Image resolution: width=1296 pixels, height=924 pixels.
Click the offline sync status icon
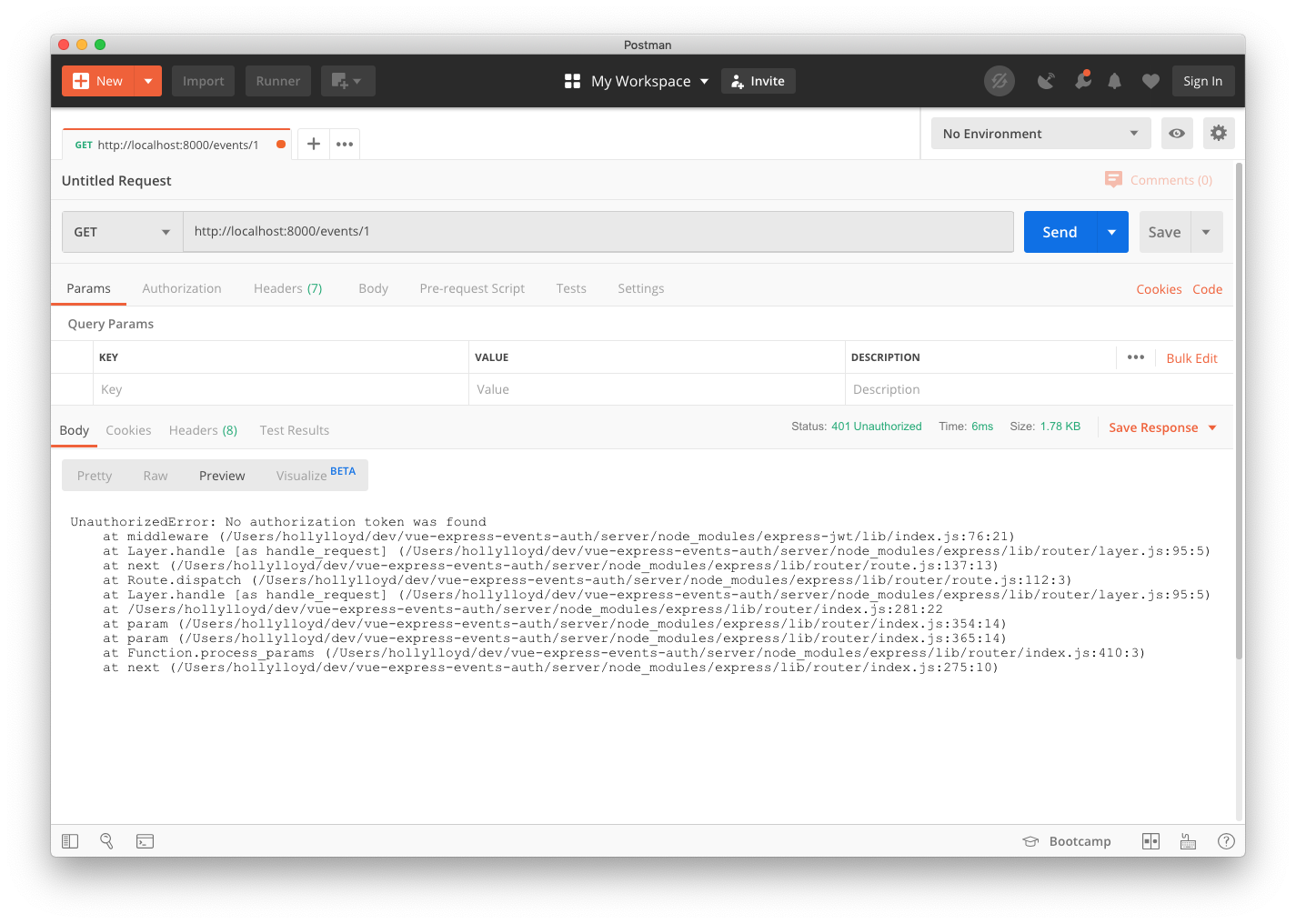tap(1000, 81)
